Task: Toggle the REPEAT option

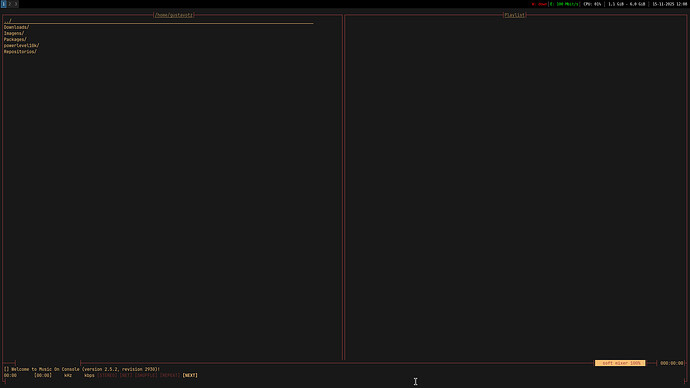Action: [170, 375]
